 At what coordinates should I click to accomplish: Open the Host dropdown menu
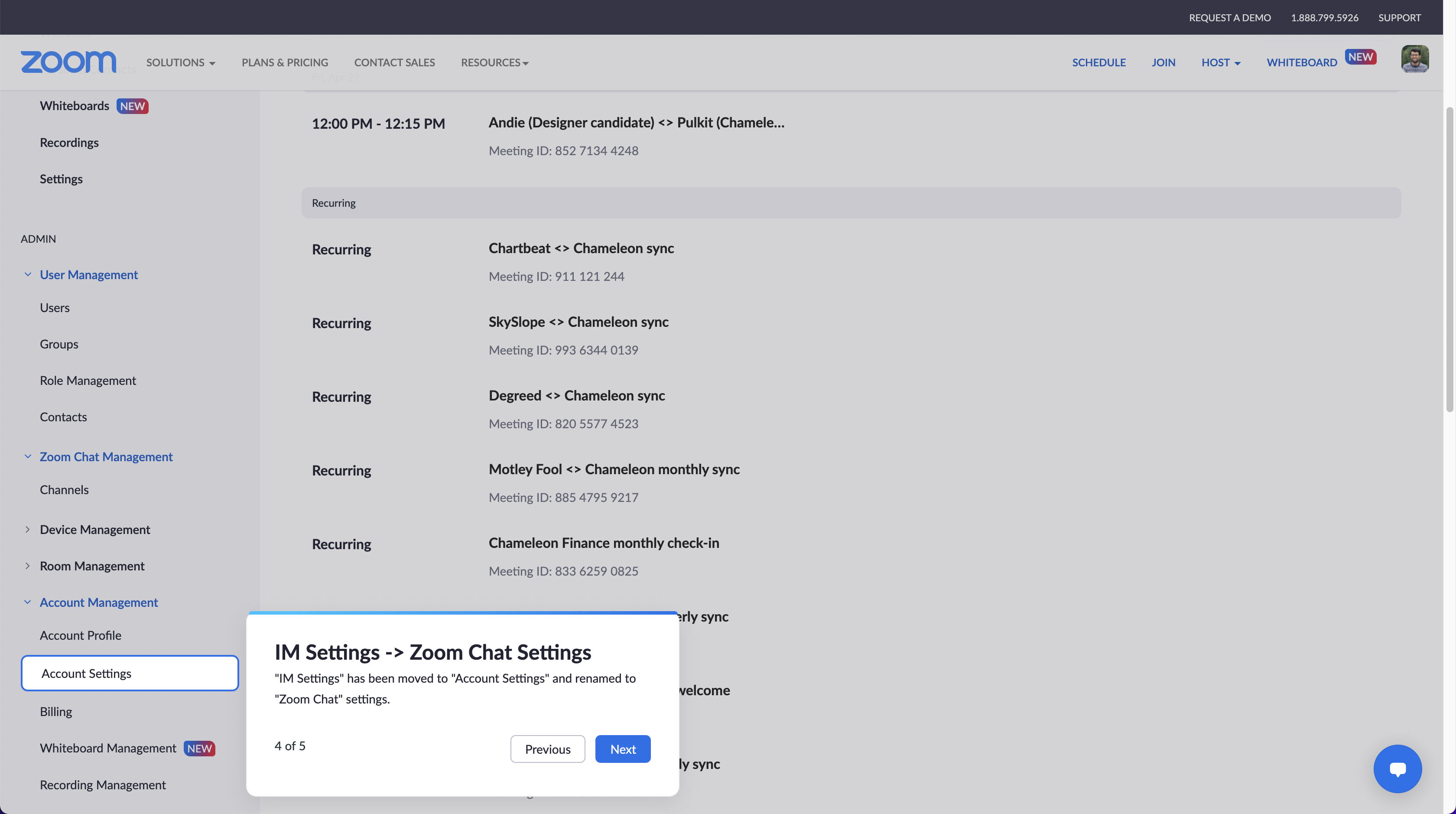tap(1221, 62)
